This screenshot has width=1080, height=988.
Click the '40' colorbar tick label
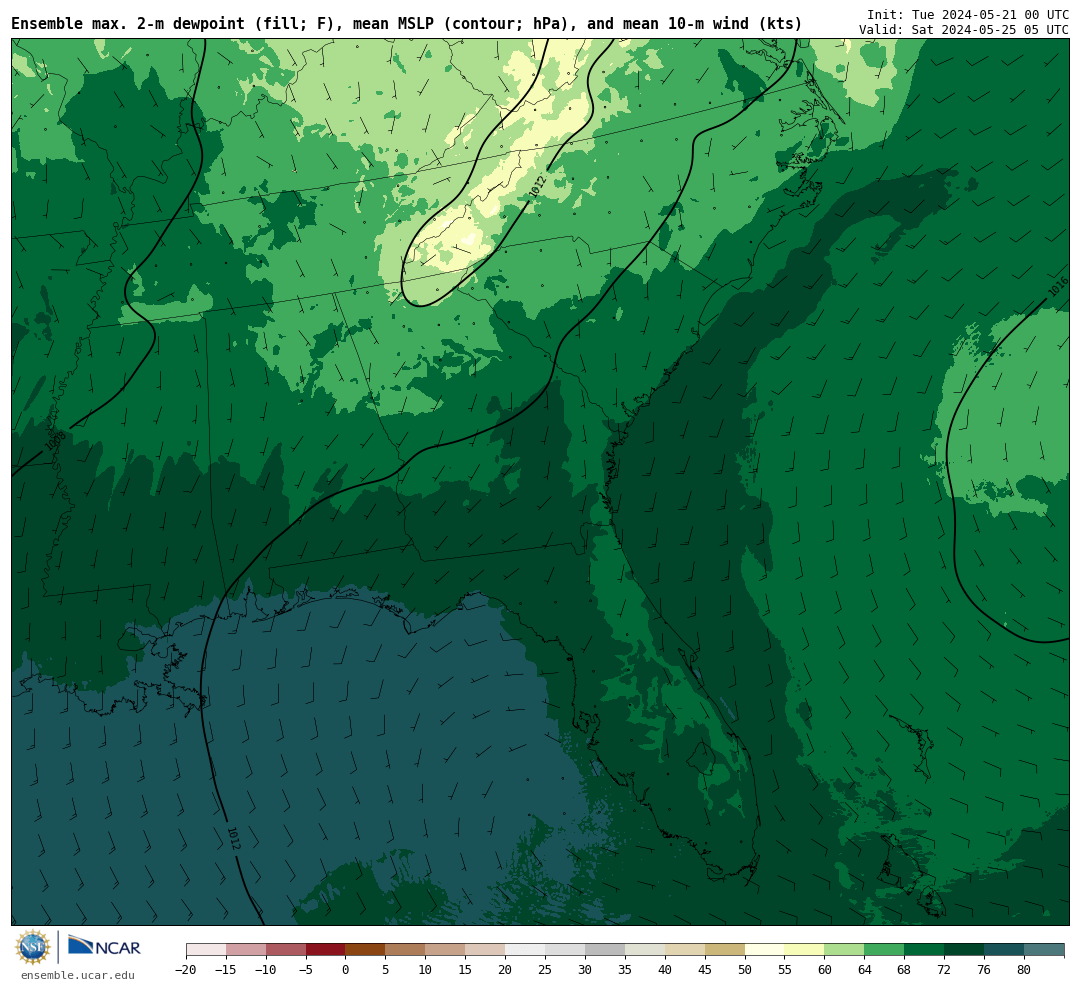[x=665, y=970]
